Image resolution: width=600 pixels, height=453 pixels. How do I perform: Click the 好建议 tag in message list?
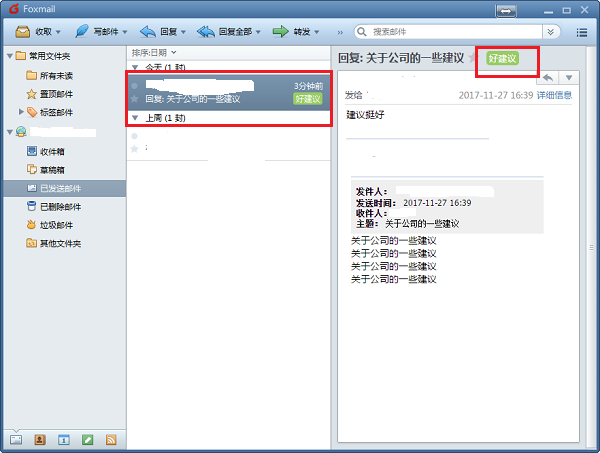tap(308, 99)
